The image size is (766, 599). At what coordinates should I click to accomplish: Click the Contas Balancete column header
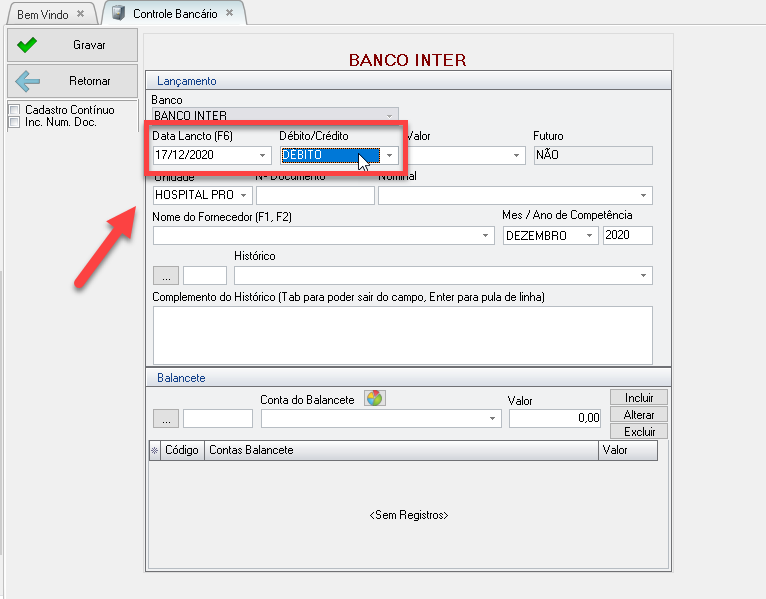click(x=401, y=450)
